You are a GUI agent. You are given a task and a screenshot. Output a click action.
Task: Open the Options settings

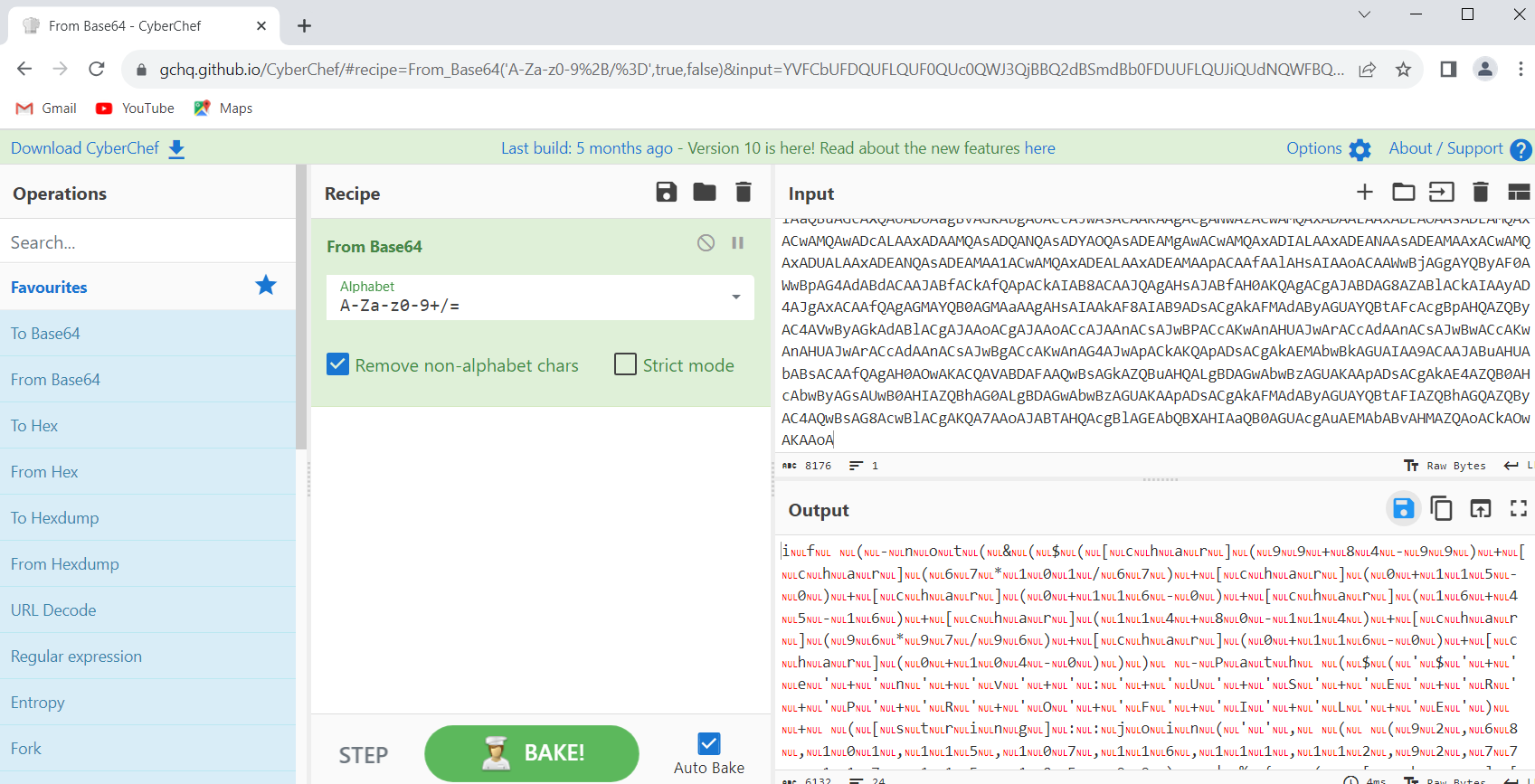tap(1329, 148)
